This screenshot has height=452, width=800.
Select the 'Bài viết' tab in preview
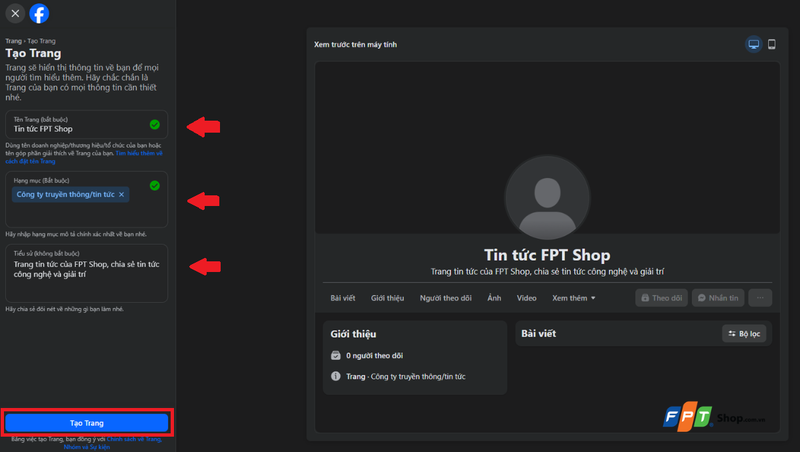tap(343, 298)
